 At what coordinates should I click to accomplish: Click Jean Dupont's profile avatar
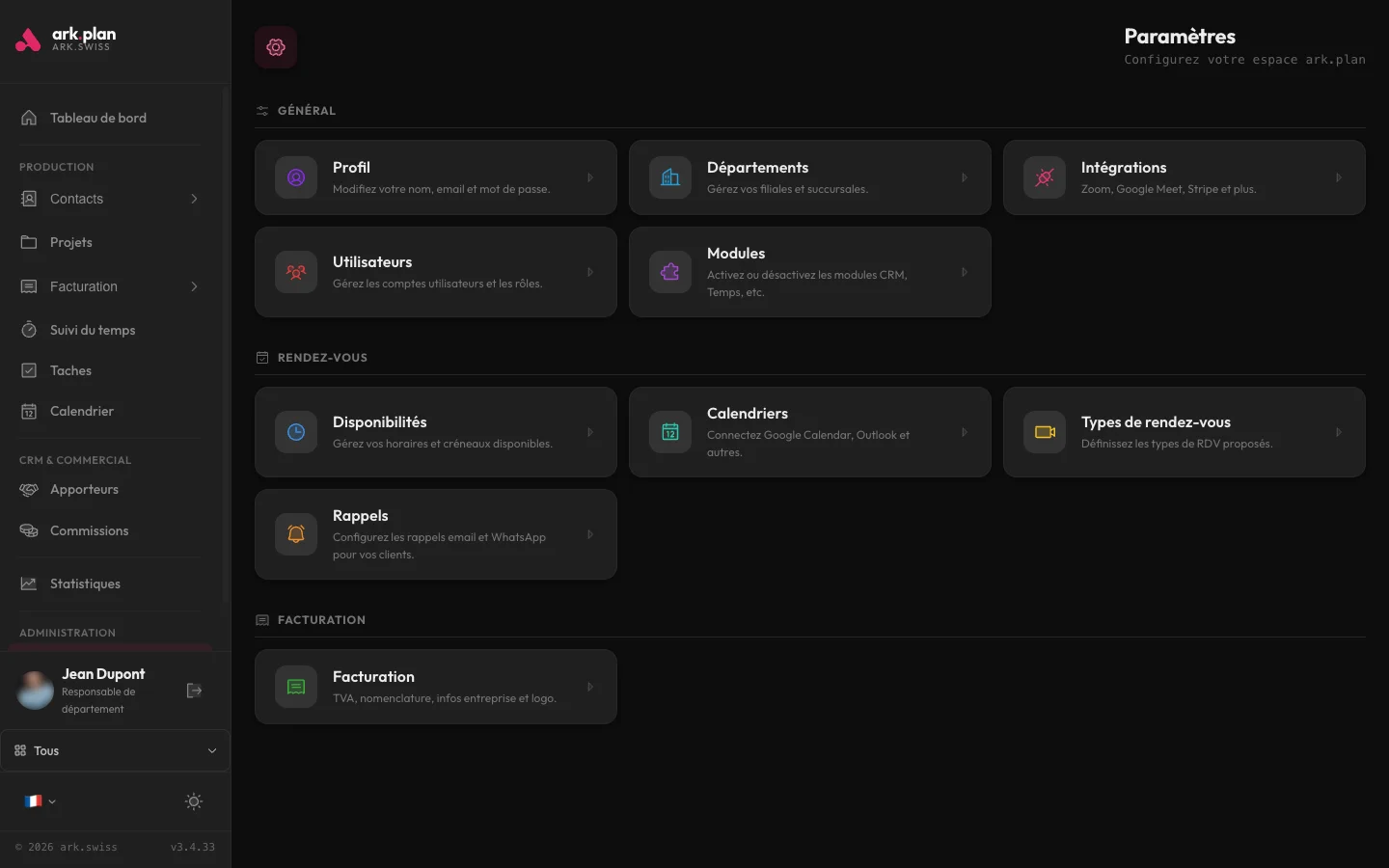(36, 691)
